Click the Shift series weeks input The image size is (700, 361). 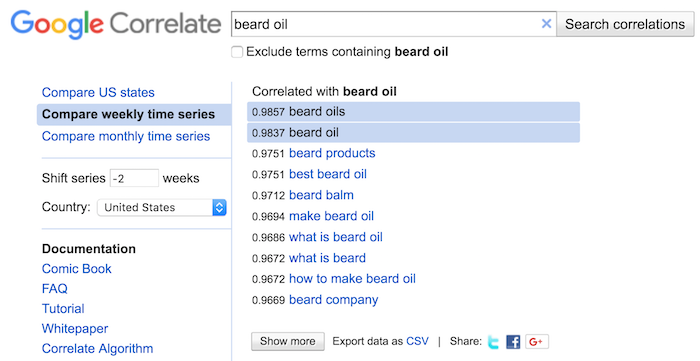click(134, 178)
